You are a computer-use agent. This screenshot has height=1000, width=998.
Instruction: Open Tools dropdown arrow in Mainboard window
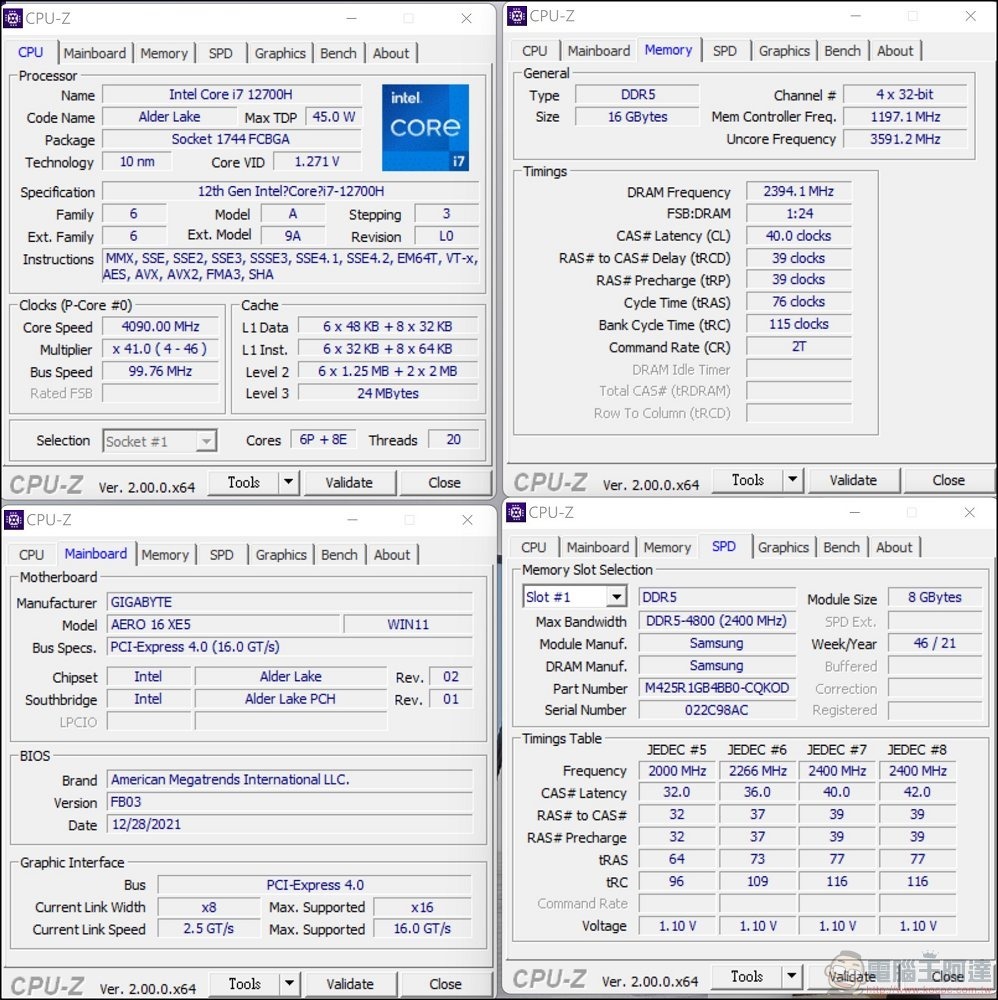click(289, 983)
